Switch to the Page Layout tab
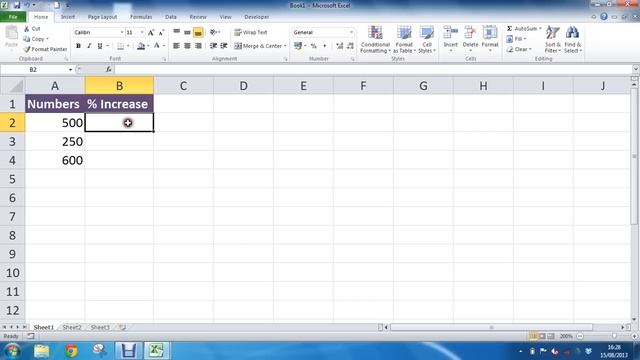The image size is (640, 360). pyautogui.click(x=102, y=17)
